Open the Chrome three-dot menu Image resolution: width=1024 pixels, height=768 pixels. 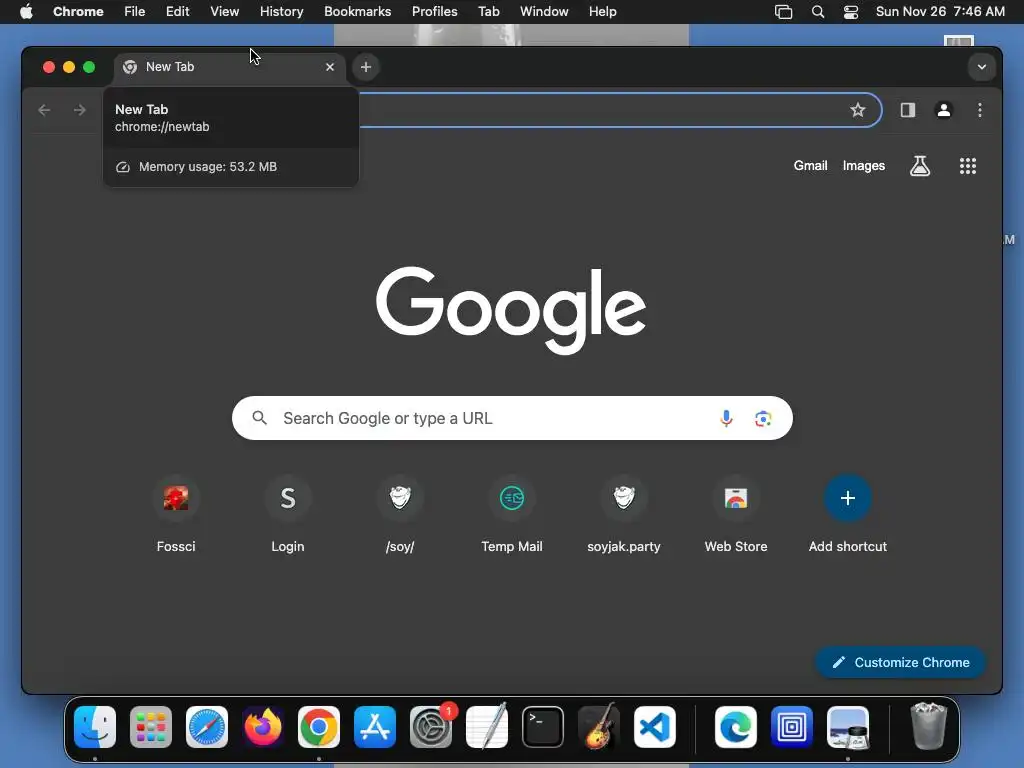point(980,110)
